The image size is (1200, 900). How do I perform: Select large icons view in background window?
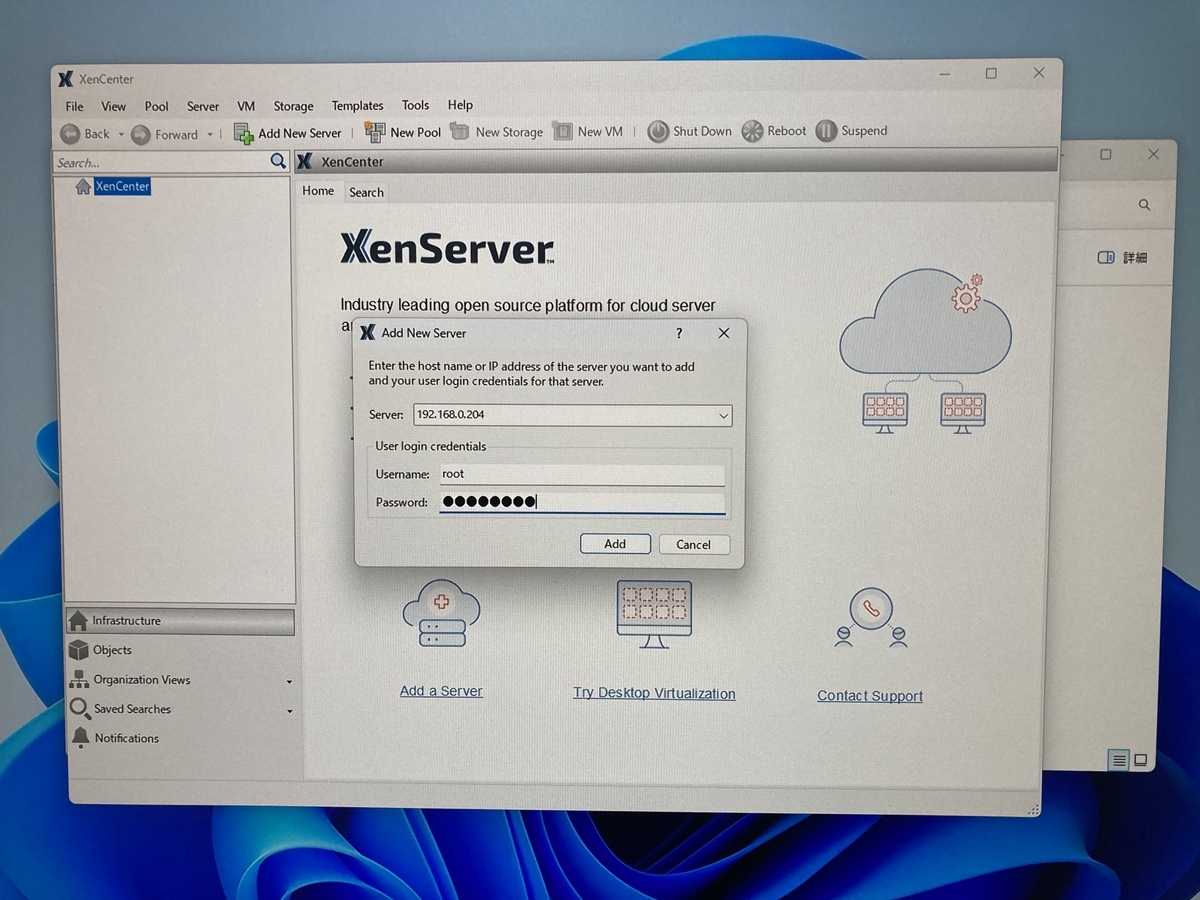(x=1140, y=759)
